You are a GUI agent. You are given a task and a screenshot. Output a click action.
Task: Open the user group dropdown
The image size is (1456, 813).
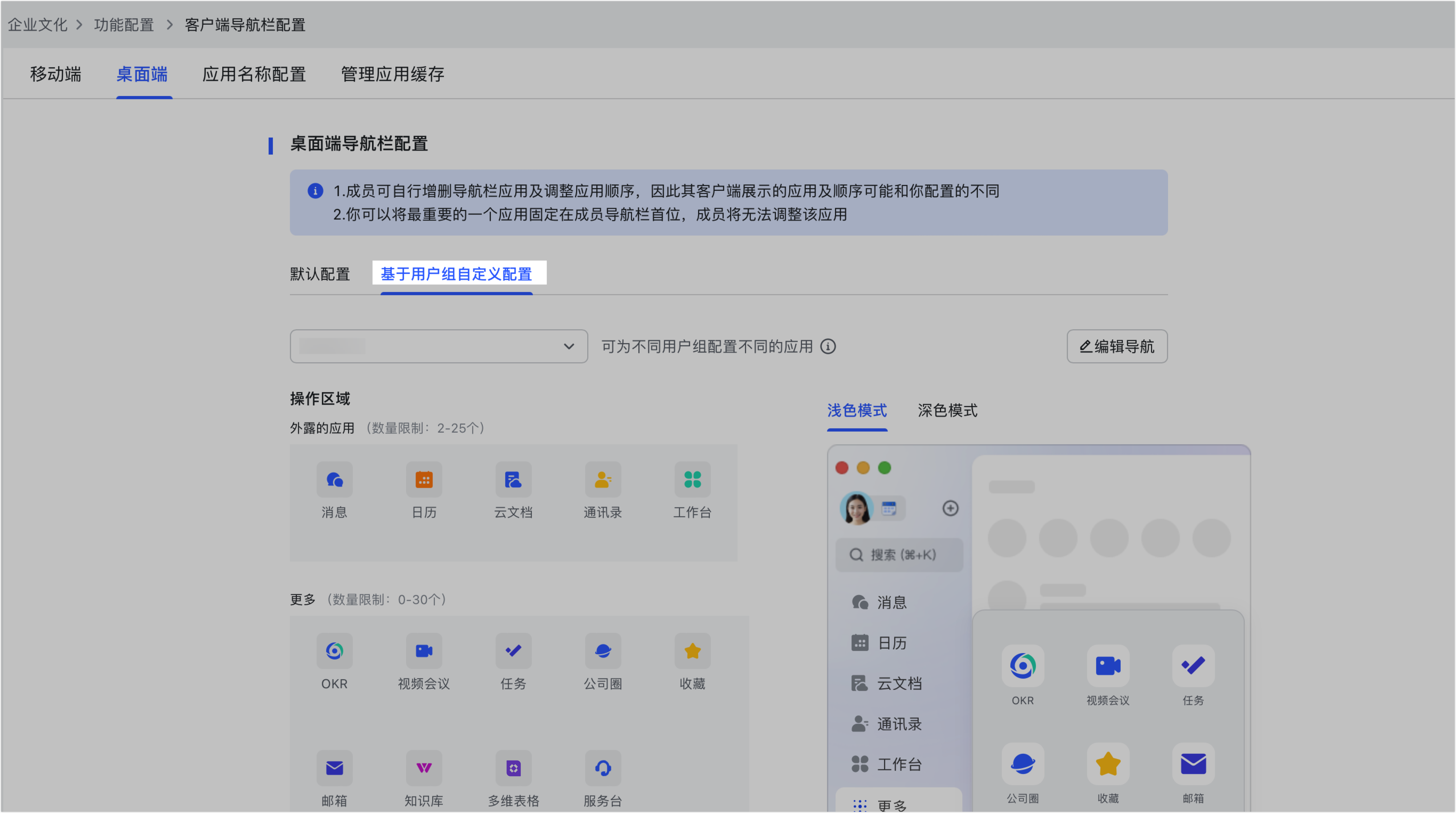(x=439, y=346)
